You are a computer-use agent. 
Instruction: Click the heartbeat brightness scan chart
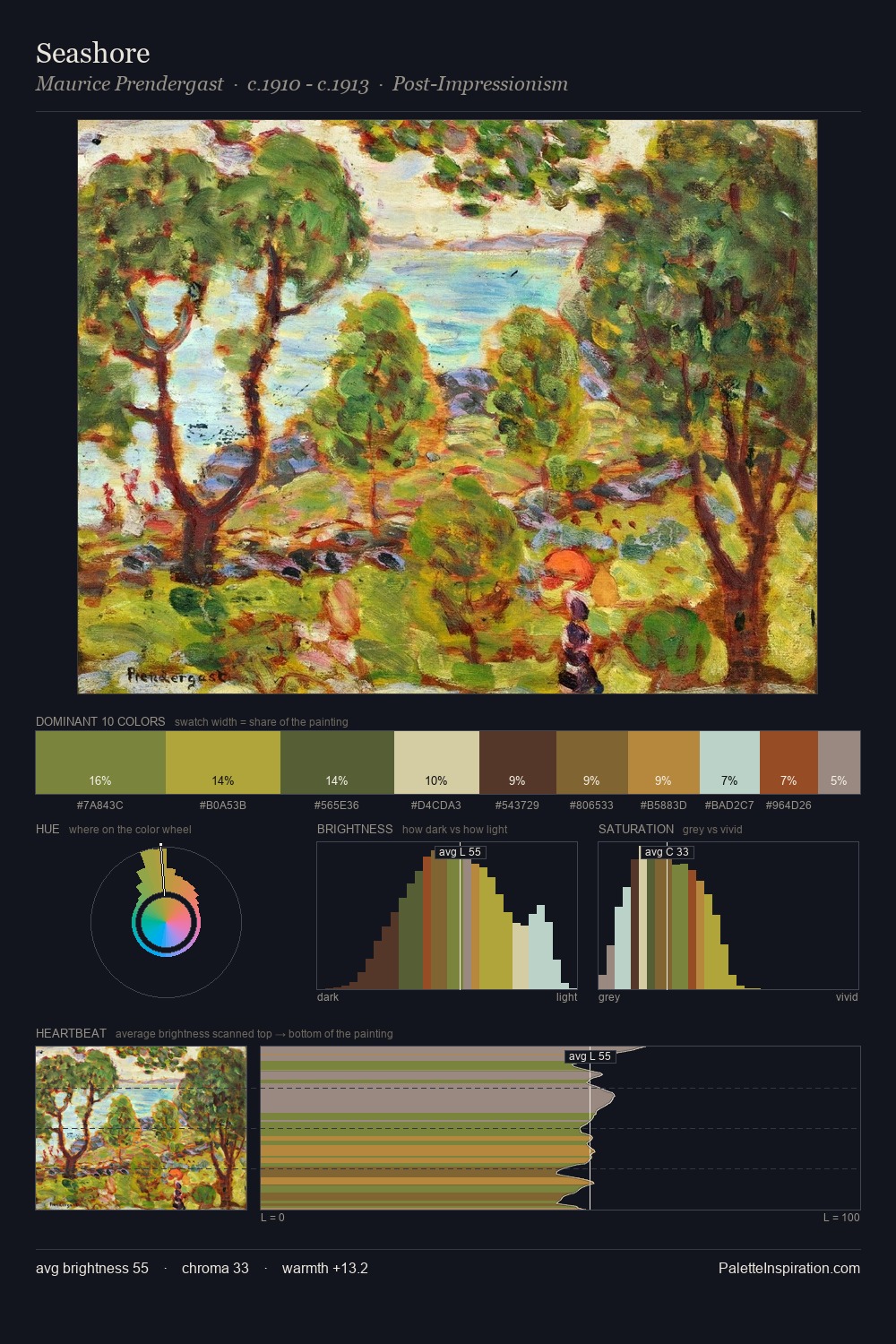(560, 1128)
